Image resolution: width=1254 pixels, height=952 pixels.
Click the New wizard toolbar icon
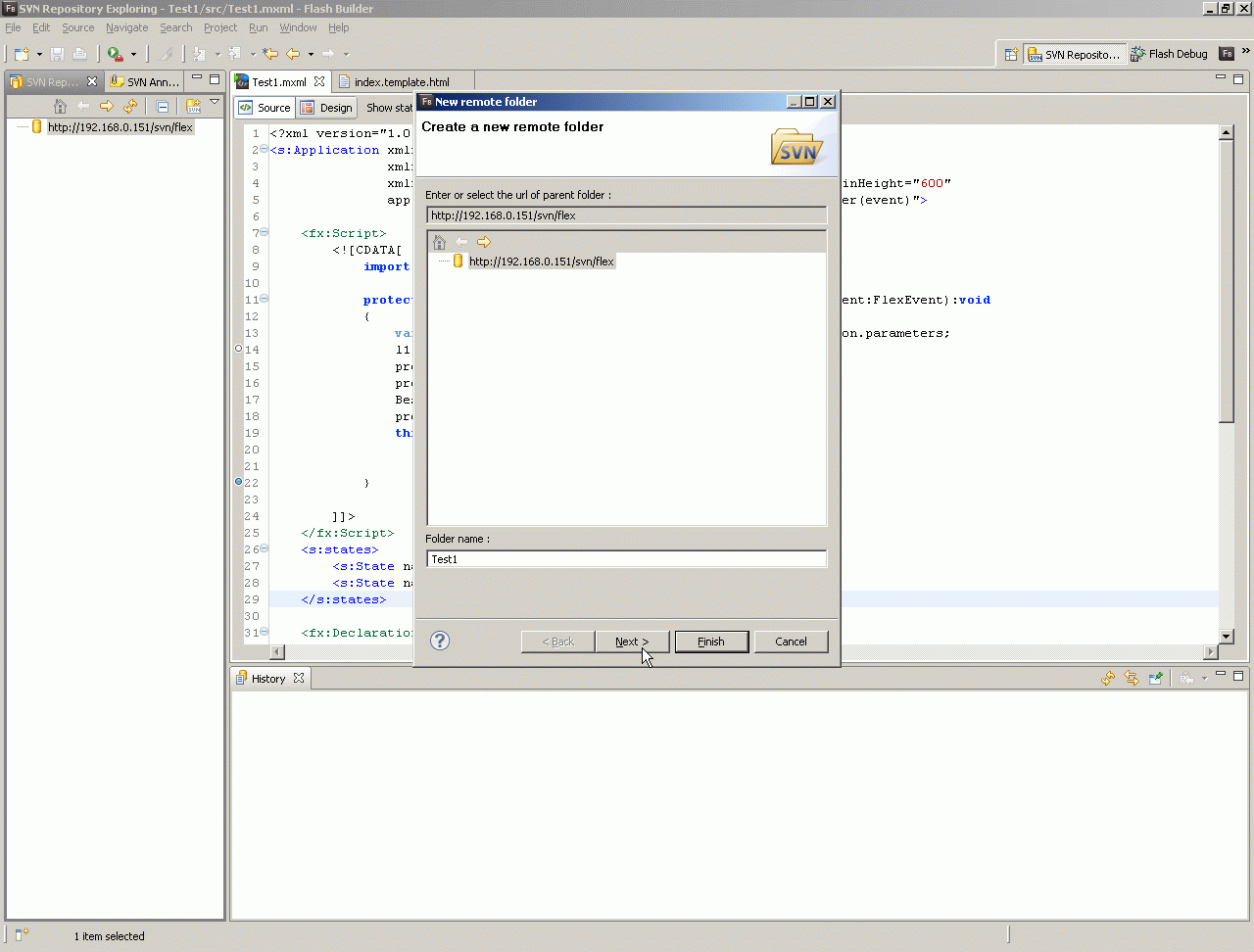pos(22,54)
